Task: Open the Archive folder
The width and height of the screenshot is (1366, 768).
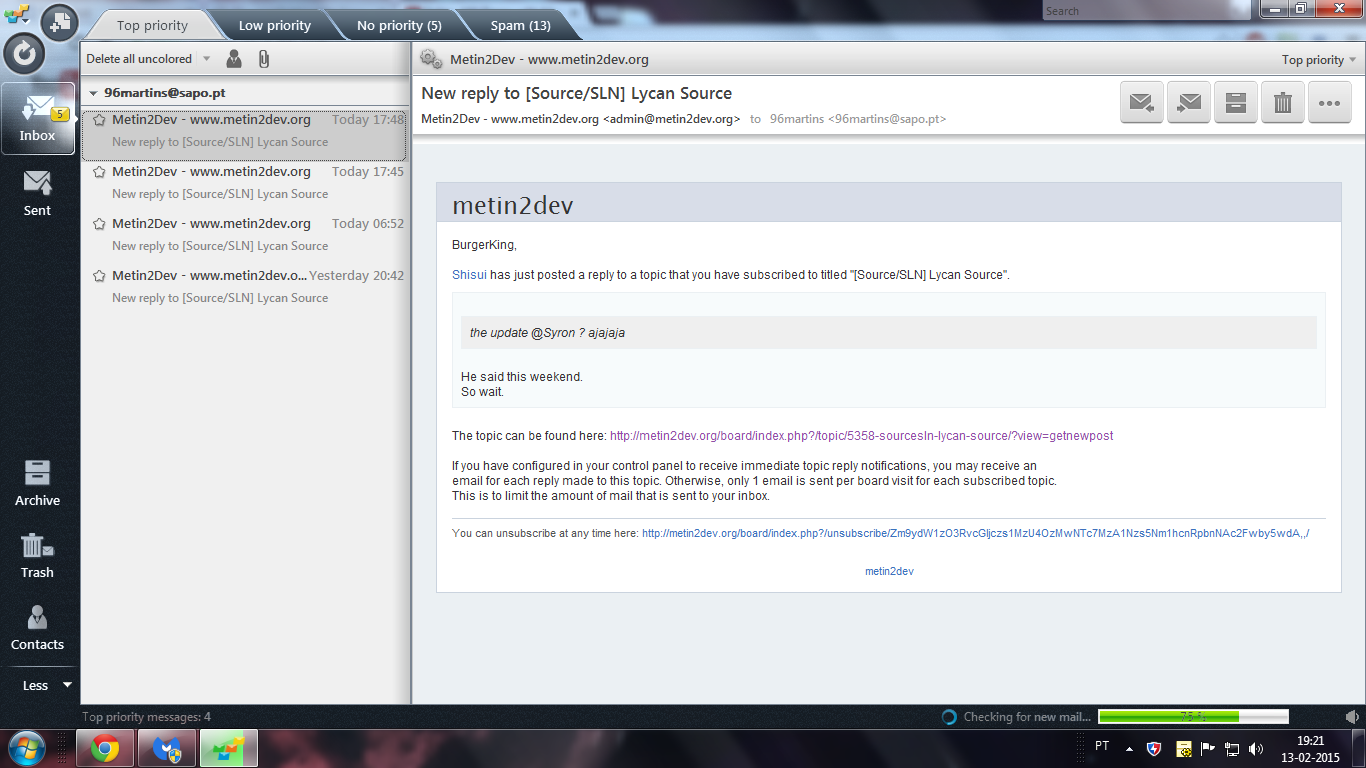Action: coord(38,483)
